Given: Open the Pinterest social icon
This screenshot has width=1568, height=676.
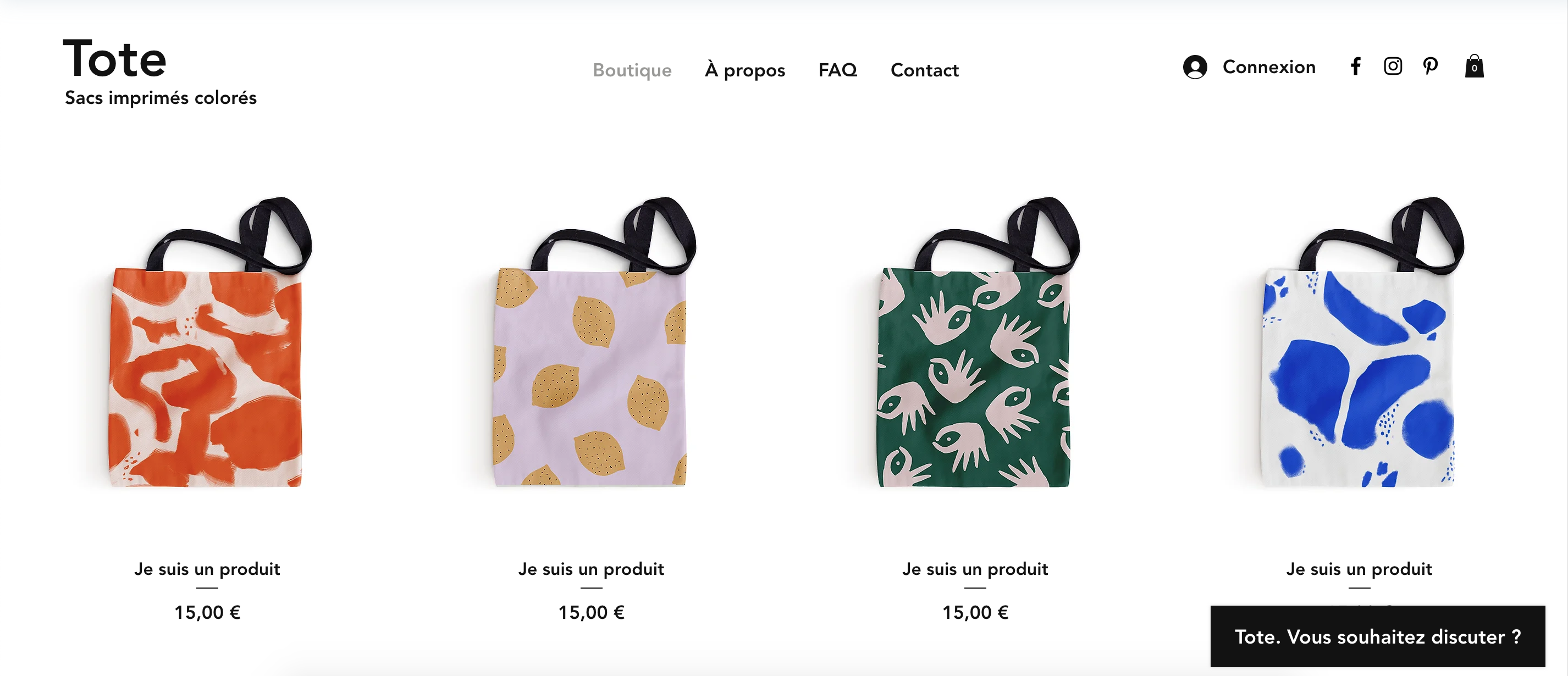Looking at the screenshot, I should [1431, 66].
